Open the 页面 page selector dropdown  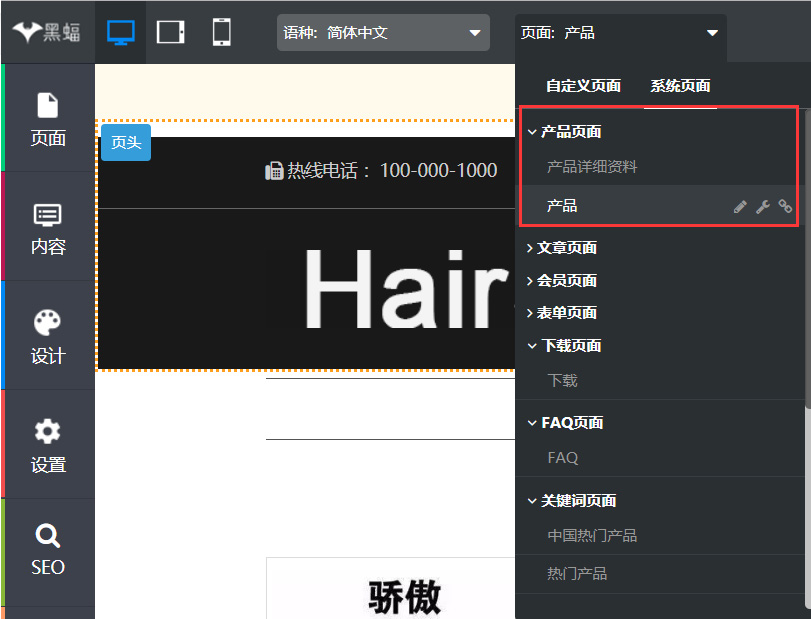click(620, 33)
